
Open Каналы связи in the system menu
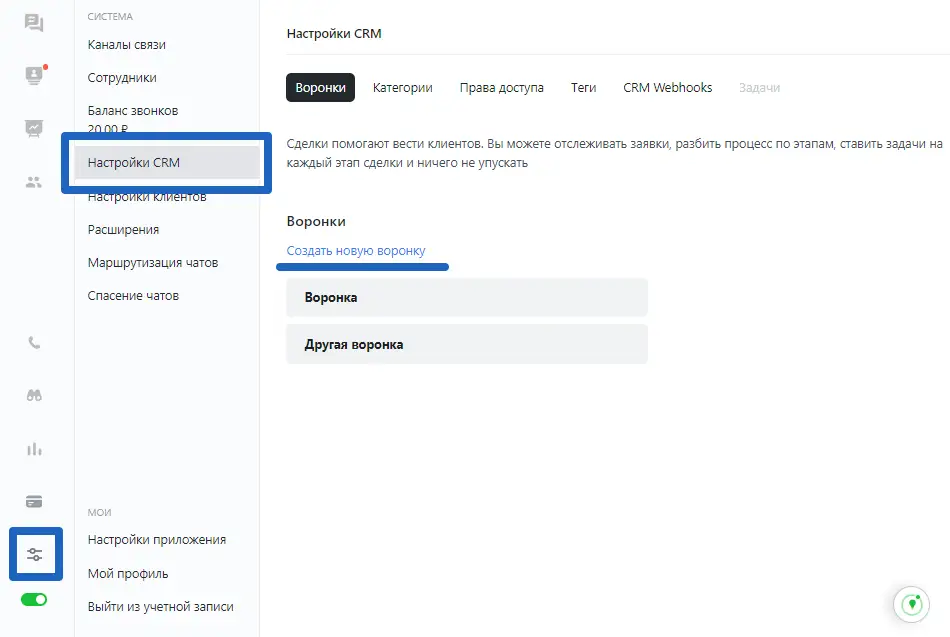127,45
